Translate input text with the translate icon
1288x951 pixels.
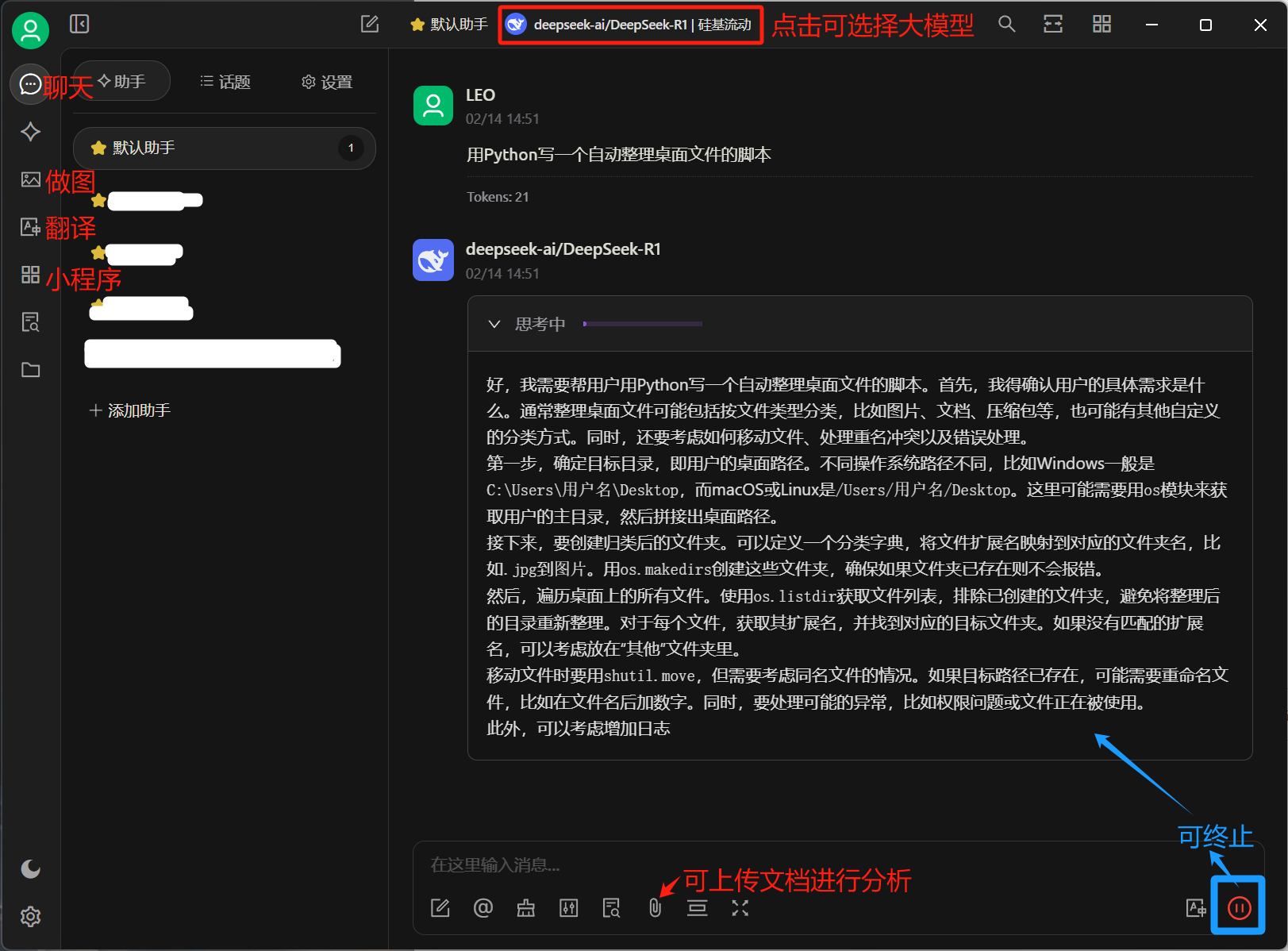1196,907
